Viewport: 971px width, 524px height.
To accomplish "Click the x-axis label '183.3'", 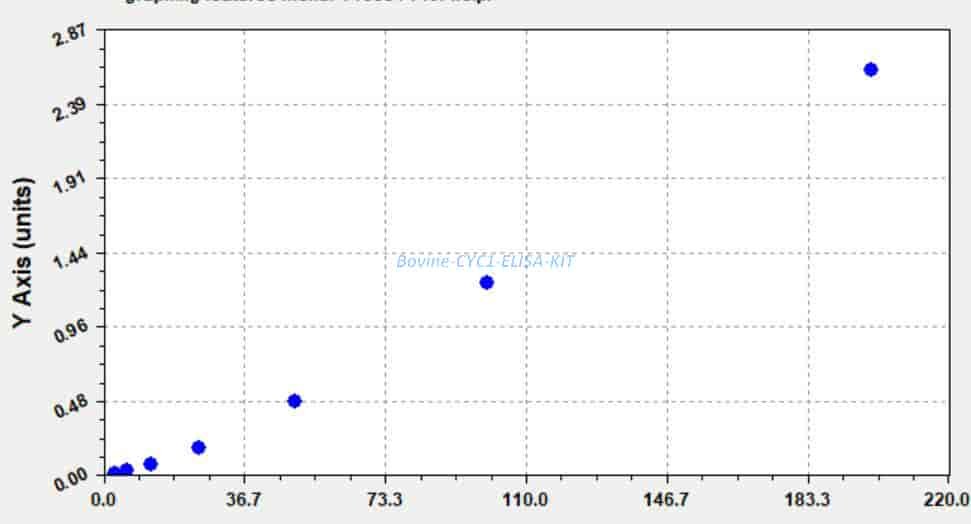I will [809, 499].
